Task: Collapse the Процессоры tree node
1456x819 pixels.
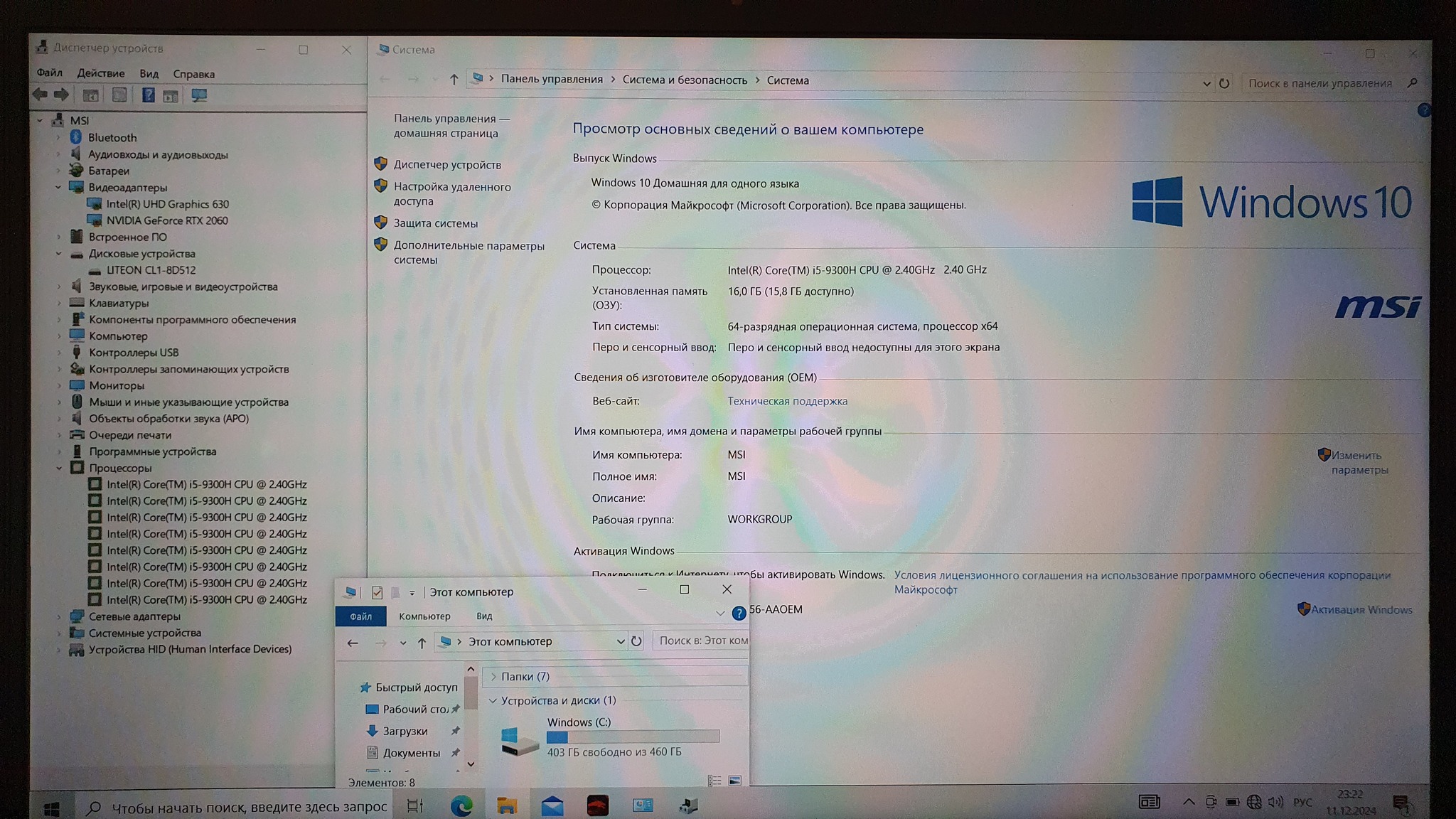Action: click(59, 468)
